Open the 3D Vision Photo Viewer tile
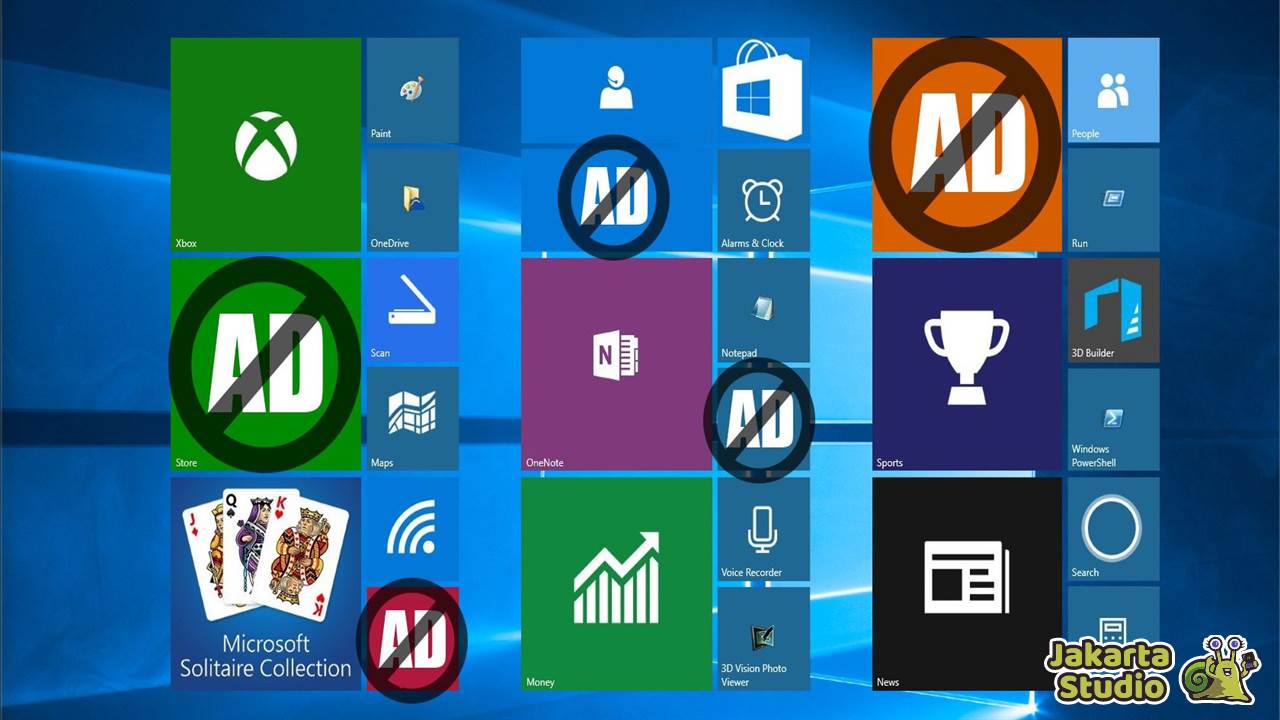This screenshot has height=720, width=1280. pos(763,639)
